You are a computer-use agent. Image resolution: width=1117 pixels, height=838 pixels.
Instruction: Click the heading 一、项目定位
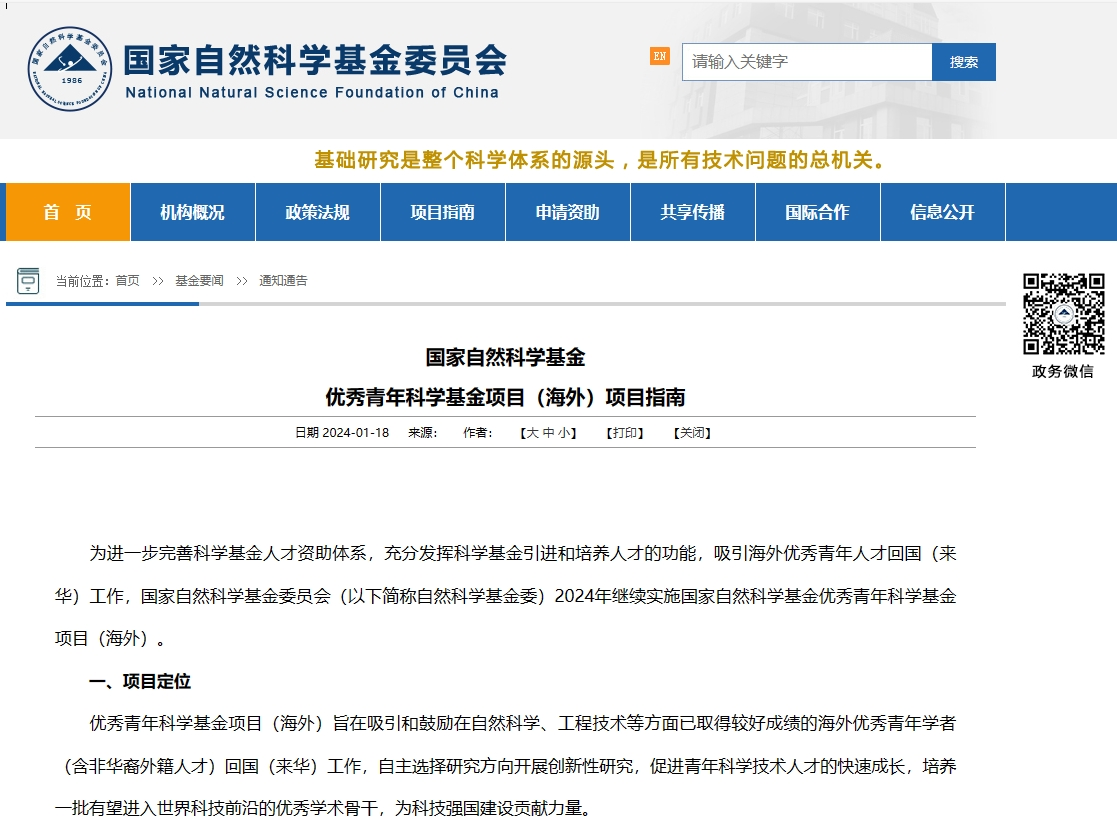tap(140, 681)
